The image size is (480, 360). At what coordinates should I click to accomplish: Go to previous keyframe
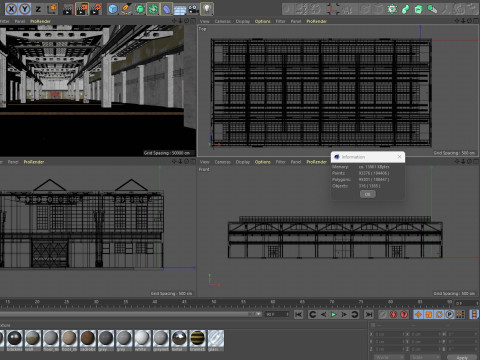[x=312, y=314]
